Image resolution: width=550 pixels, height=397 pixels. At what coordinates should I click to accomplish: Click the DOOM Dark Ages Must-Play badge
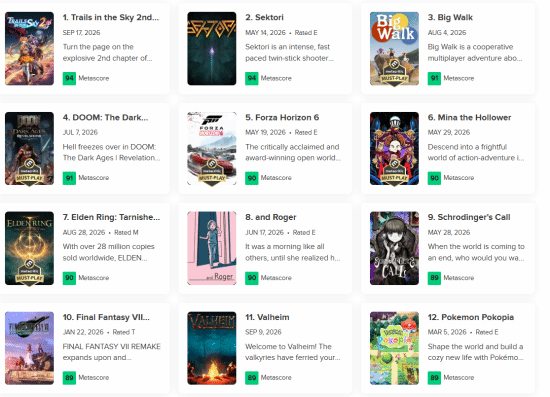29,172
